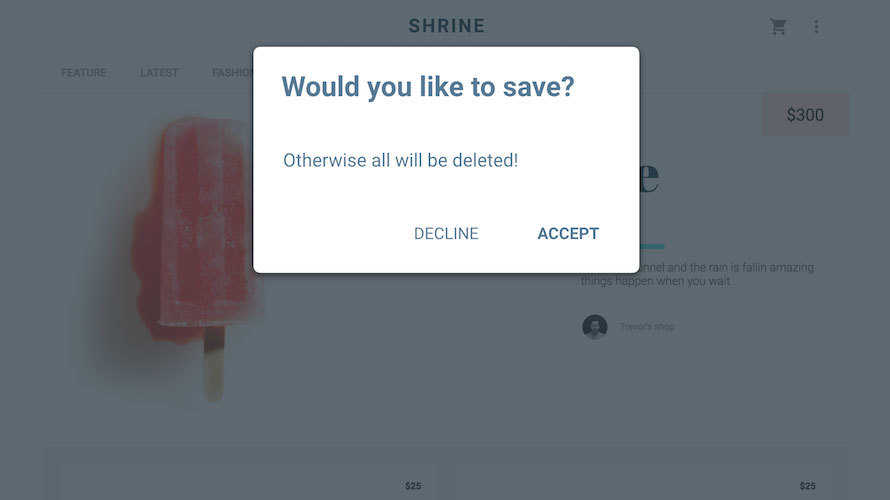Click the "Would you like to save?" heading
Screen dimensions: 890x500
coord(428,87)
